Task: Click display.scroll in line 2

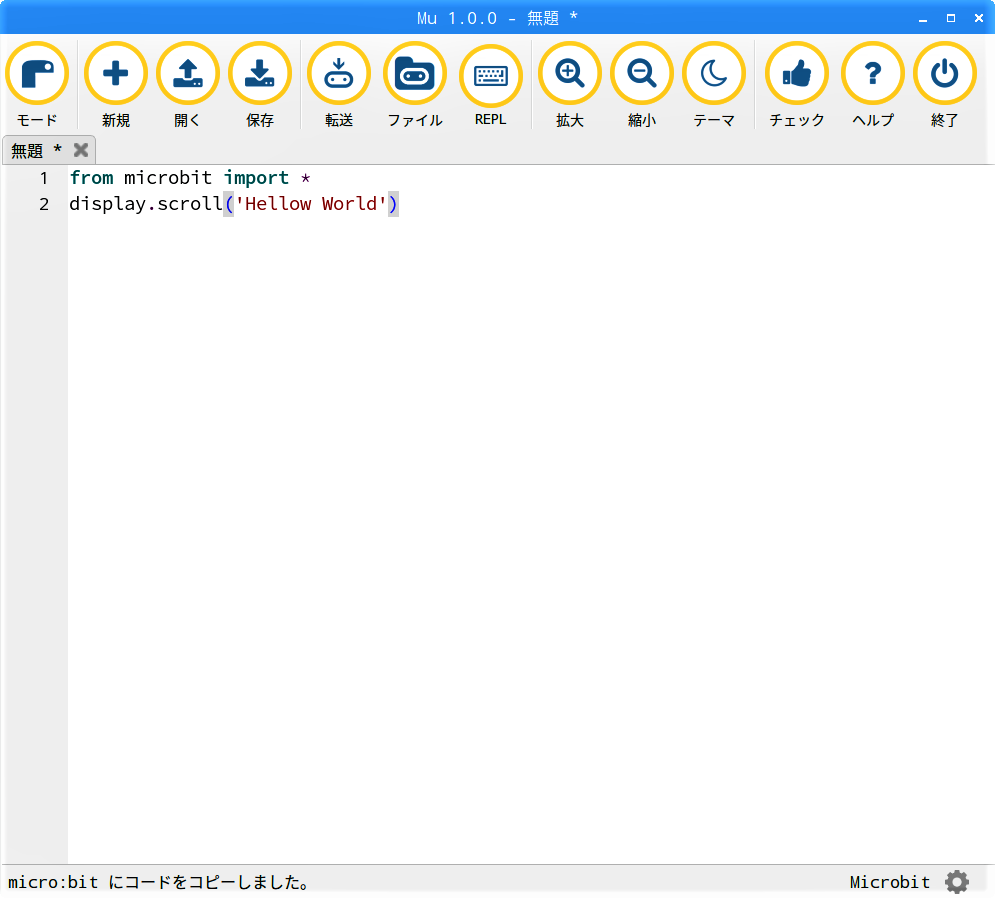Action: tap(146, 204)
